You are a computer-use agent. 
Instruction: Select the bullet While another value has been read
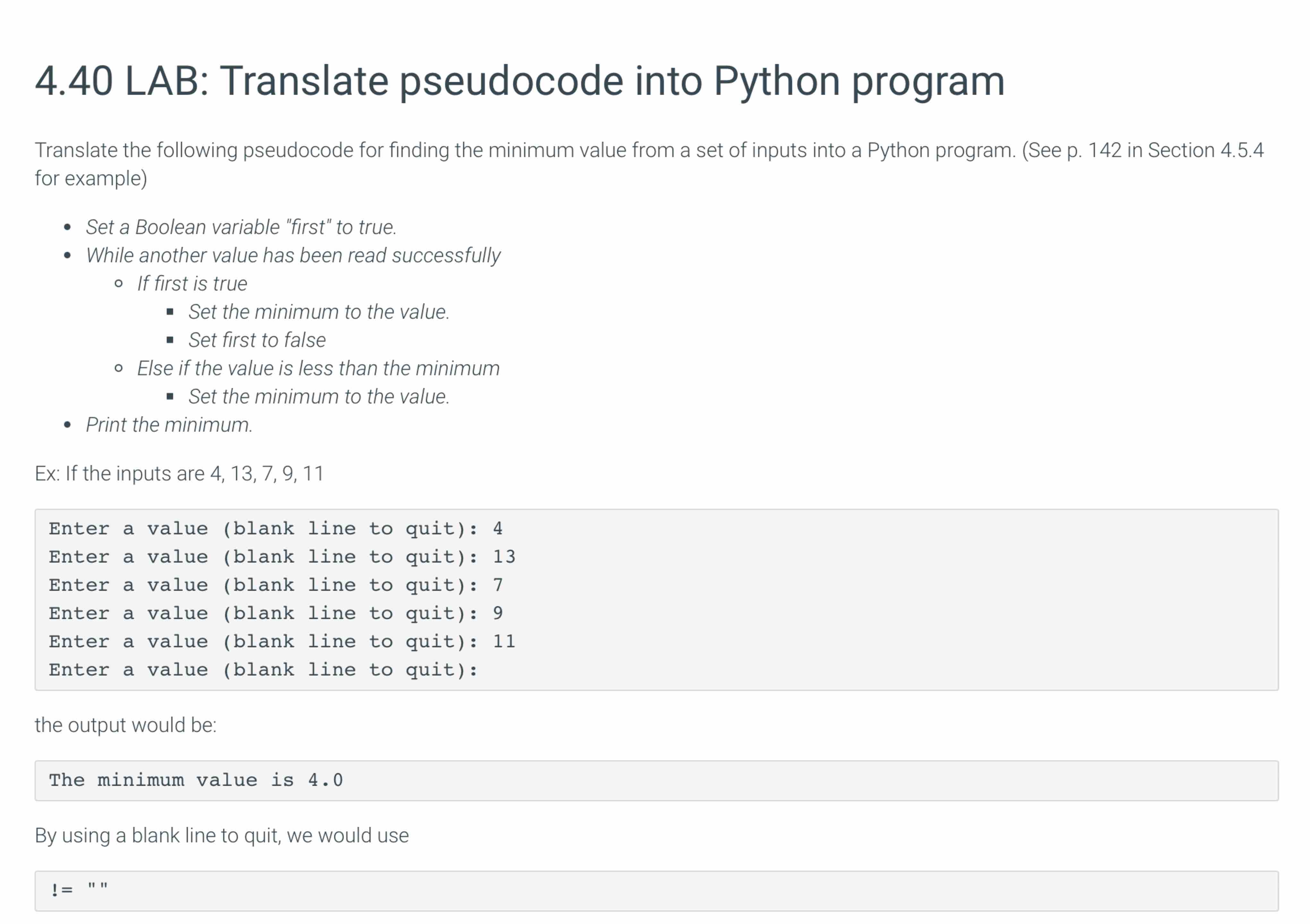(293, 255)
